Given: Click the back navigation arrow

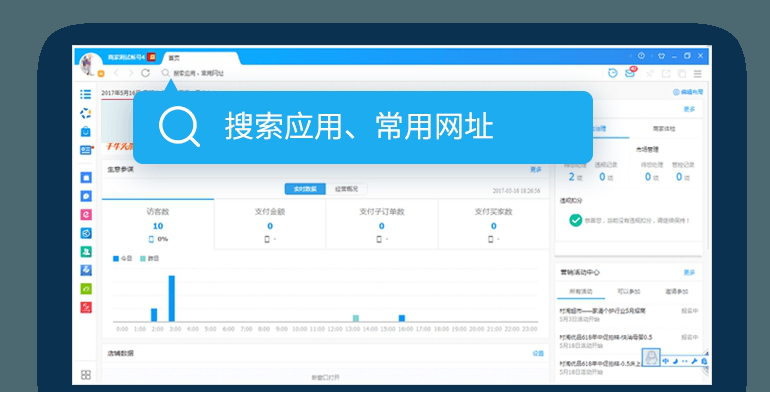Looking at the screenshot, I should (x=116, y=73).
